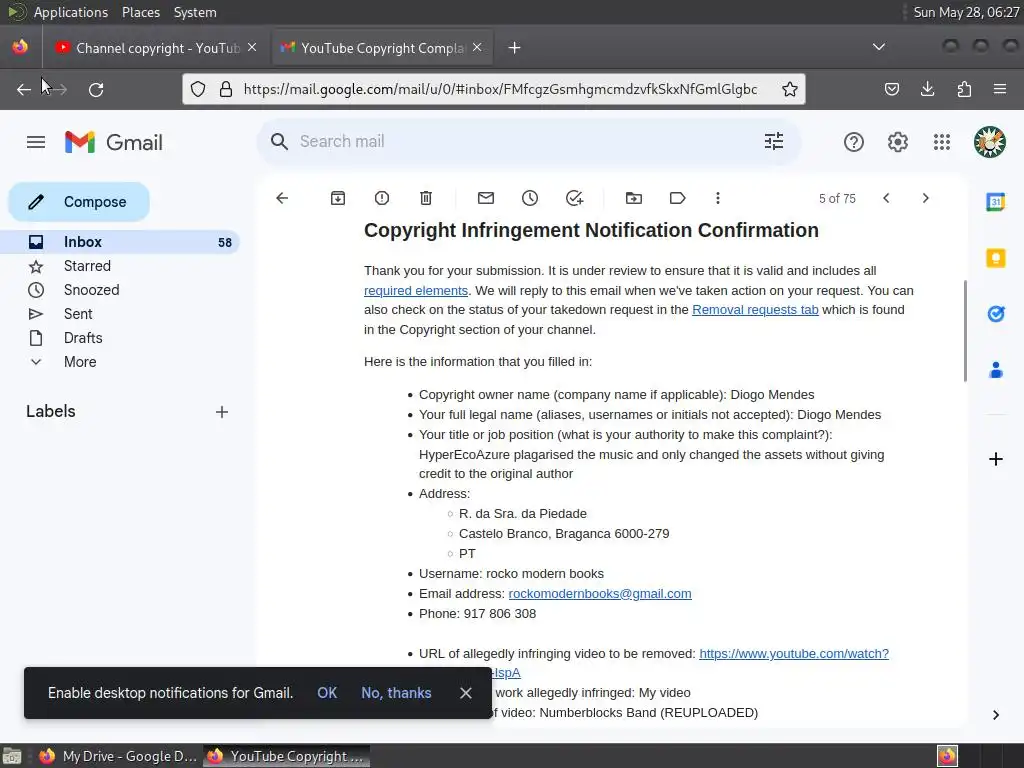Add email to Tasks
The height and width of the screenshot is (768, 1024).
574,198
